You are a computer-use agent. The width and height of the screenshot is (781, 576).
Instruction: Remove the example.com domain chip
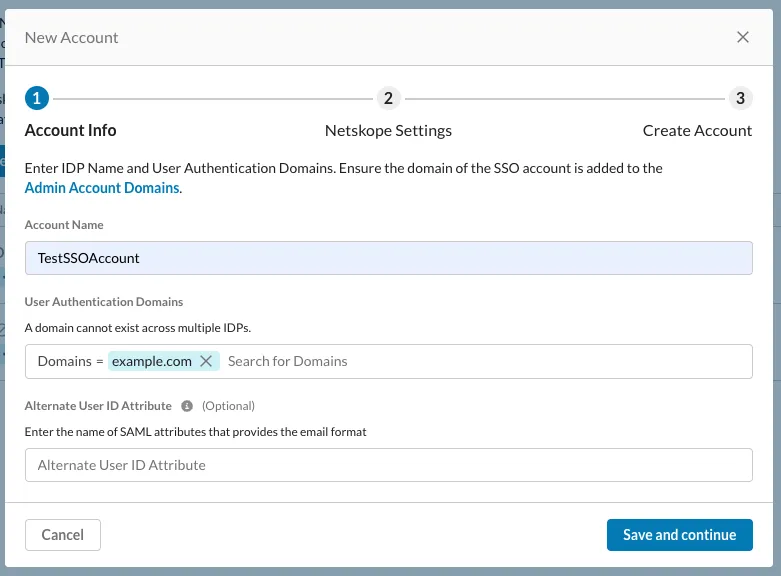[x=206, y=361]
